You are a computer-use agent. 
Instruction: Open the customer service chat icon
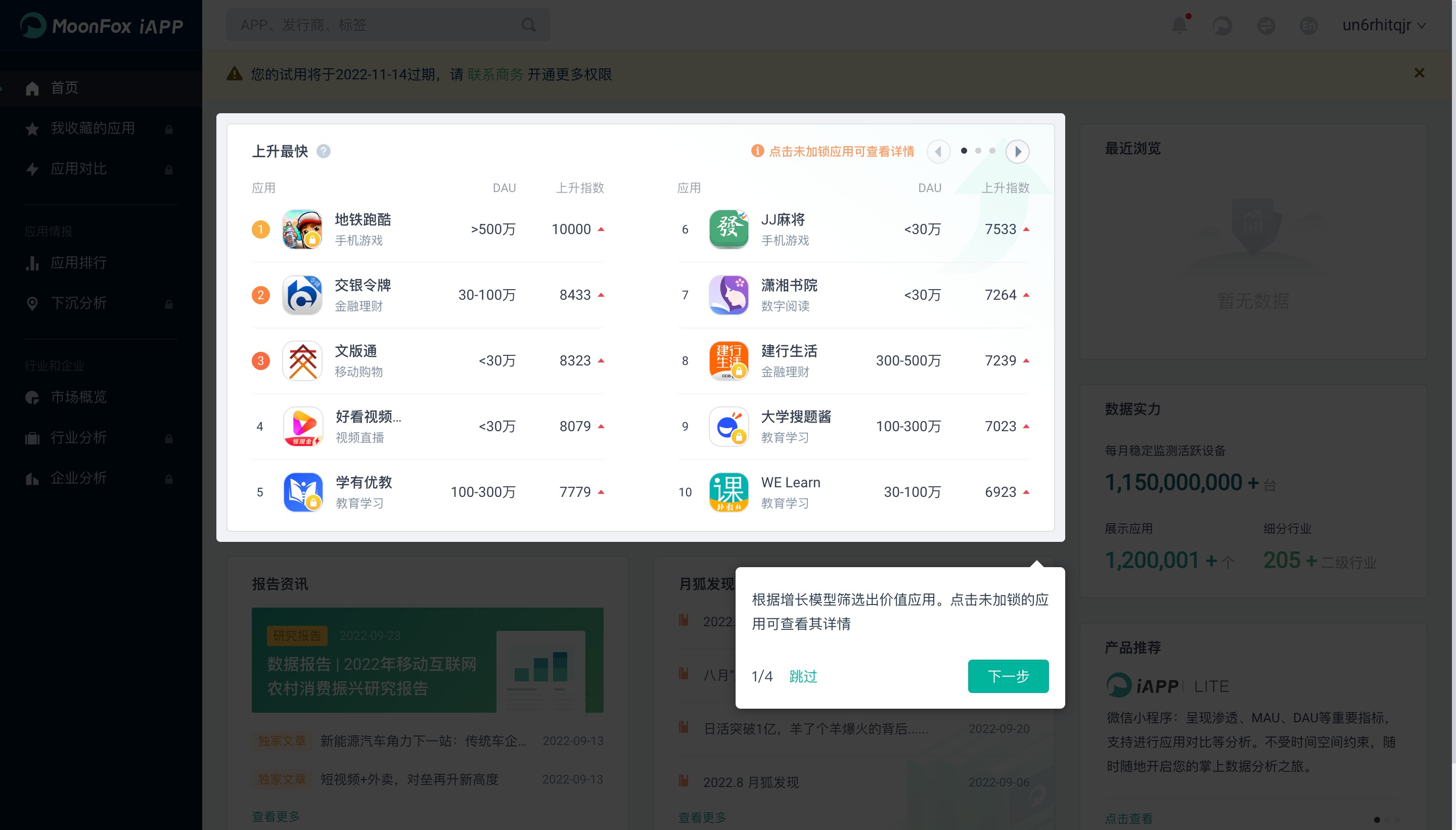(x=1222, y=25)
